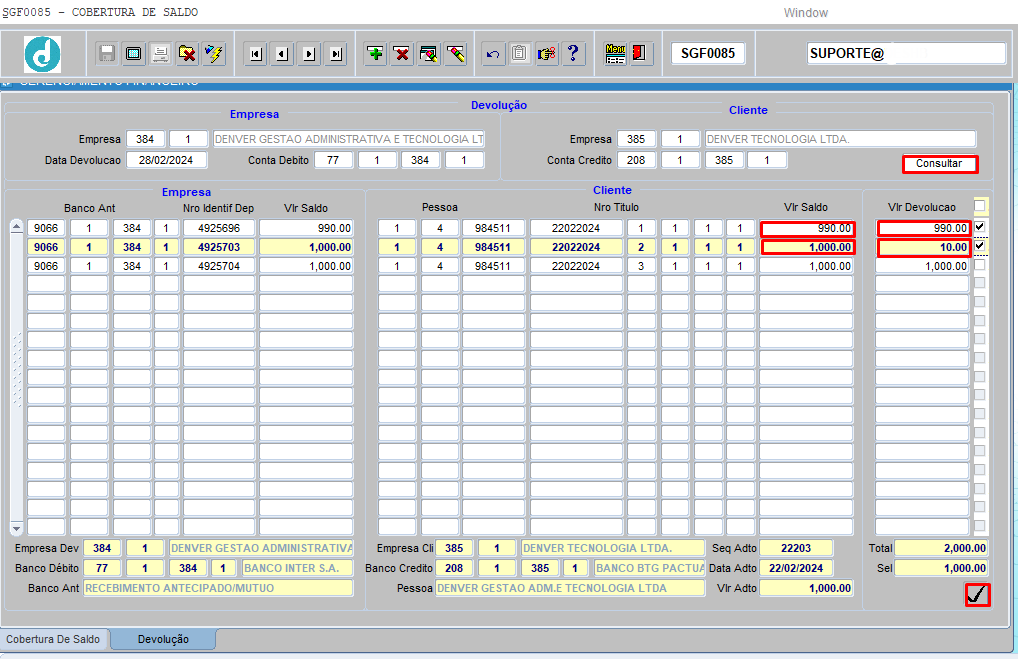Click the clipboard paste icon
The image size is (1018, 659).
[519, 53]
